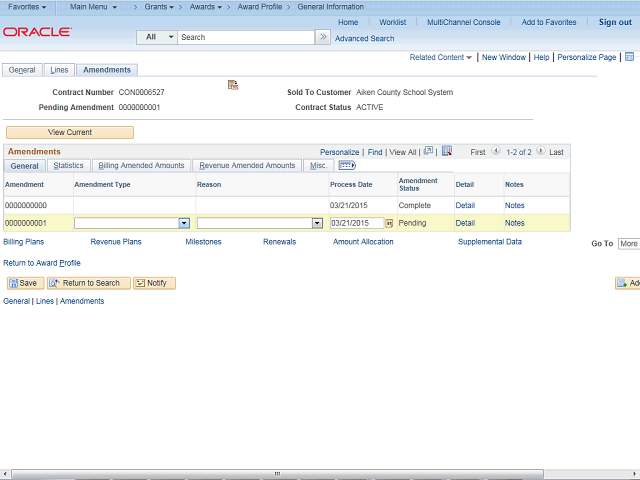Click the horizontal scrollbar thumb
The image size is (640, 480).
(278, 474)
